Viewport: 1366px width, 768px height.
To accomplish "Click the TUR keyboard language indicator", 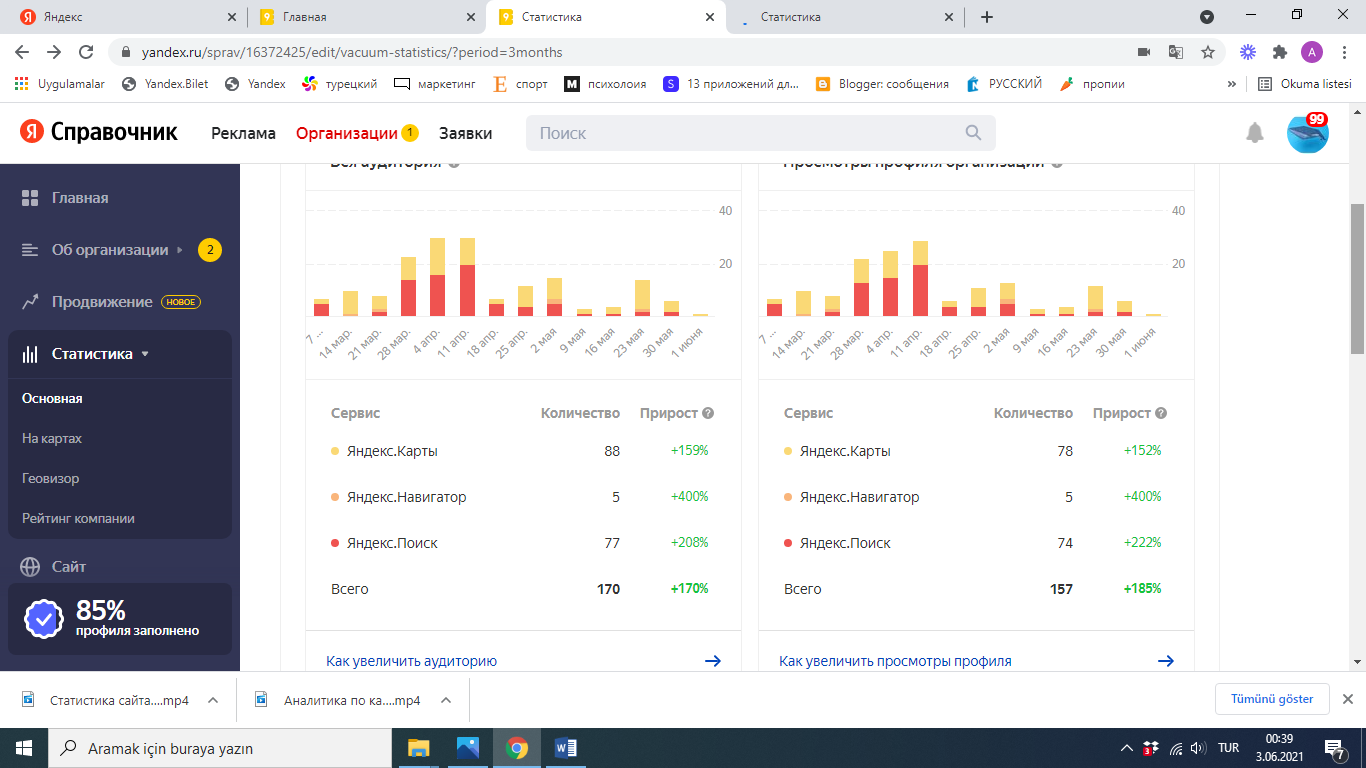I will (1229, 748).
